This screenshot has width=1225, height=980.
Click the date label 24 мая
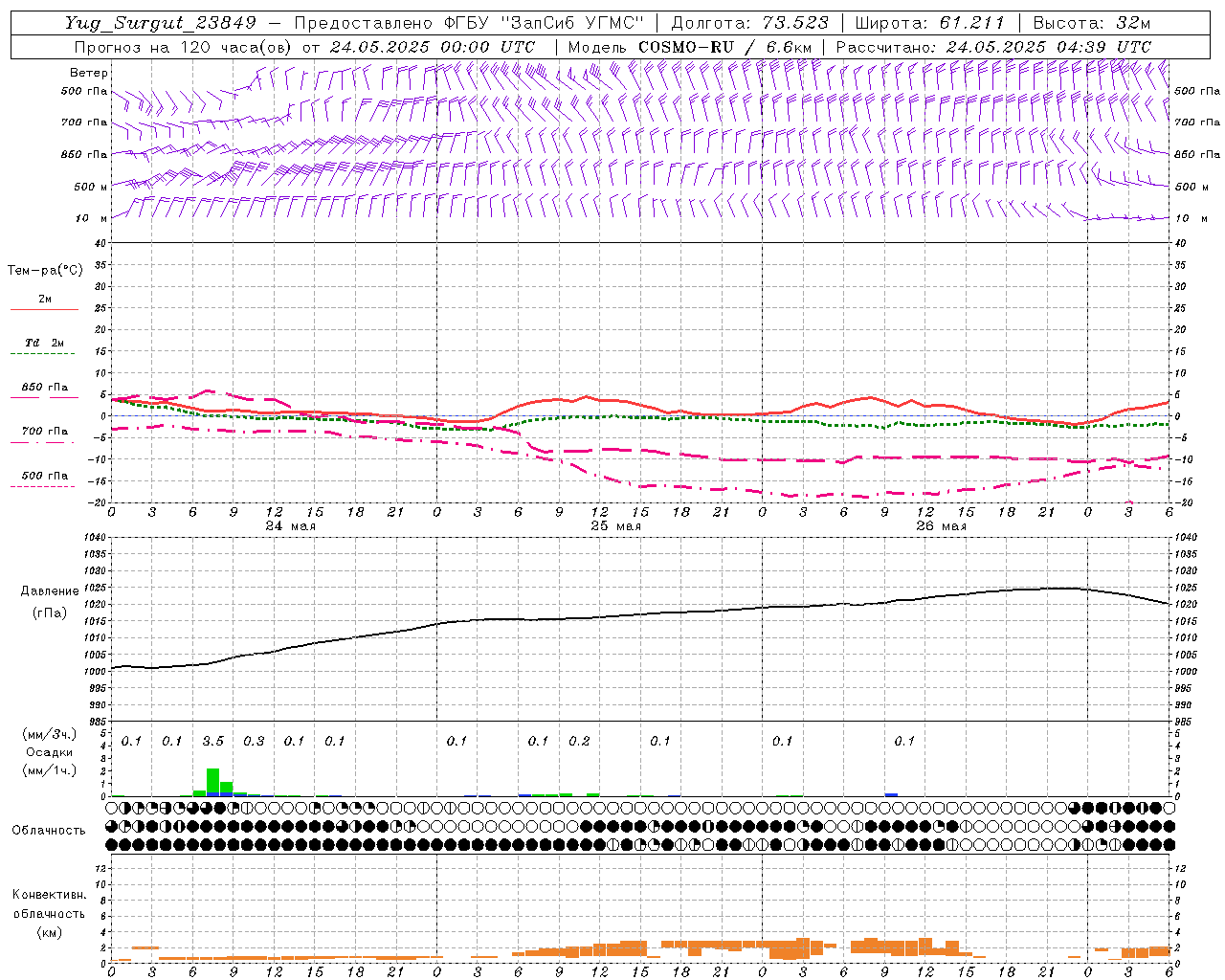pos(291,526)
